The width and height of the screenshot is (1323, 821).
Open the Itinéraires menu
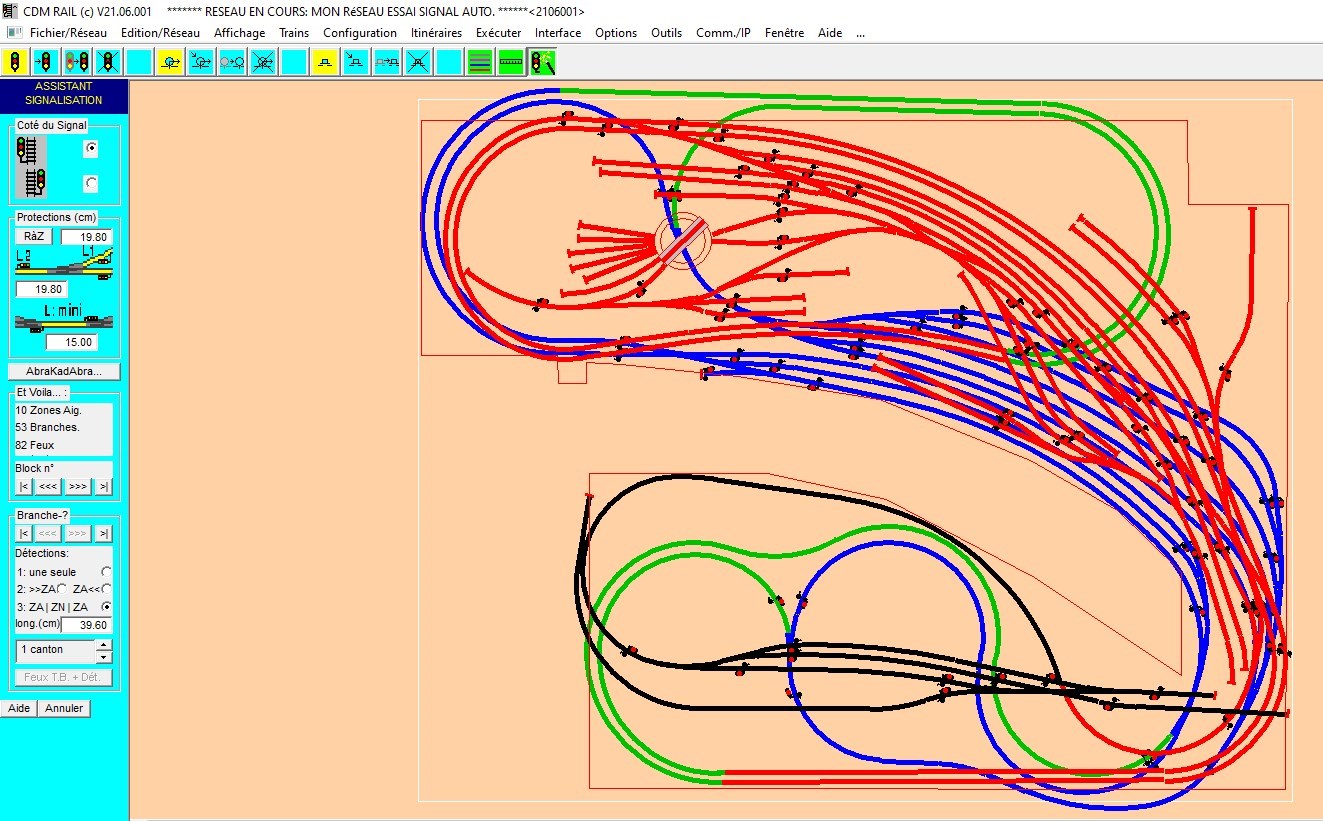pyautogui.click(x=436, y=32)
